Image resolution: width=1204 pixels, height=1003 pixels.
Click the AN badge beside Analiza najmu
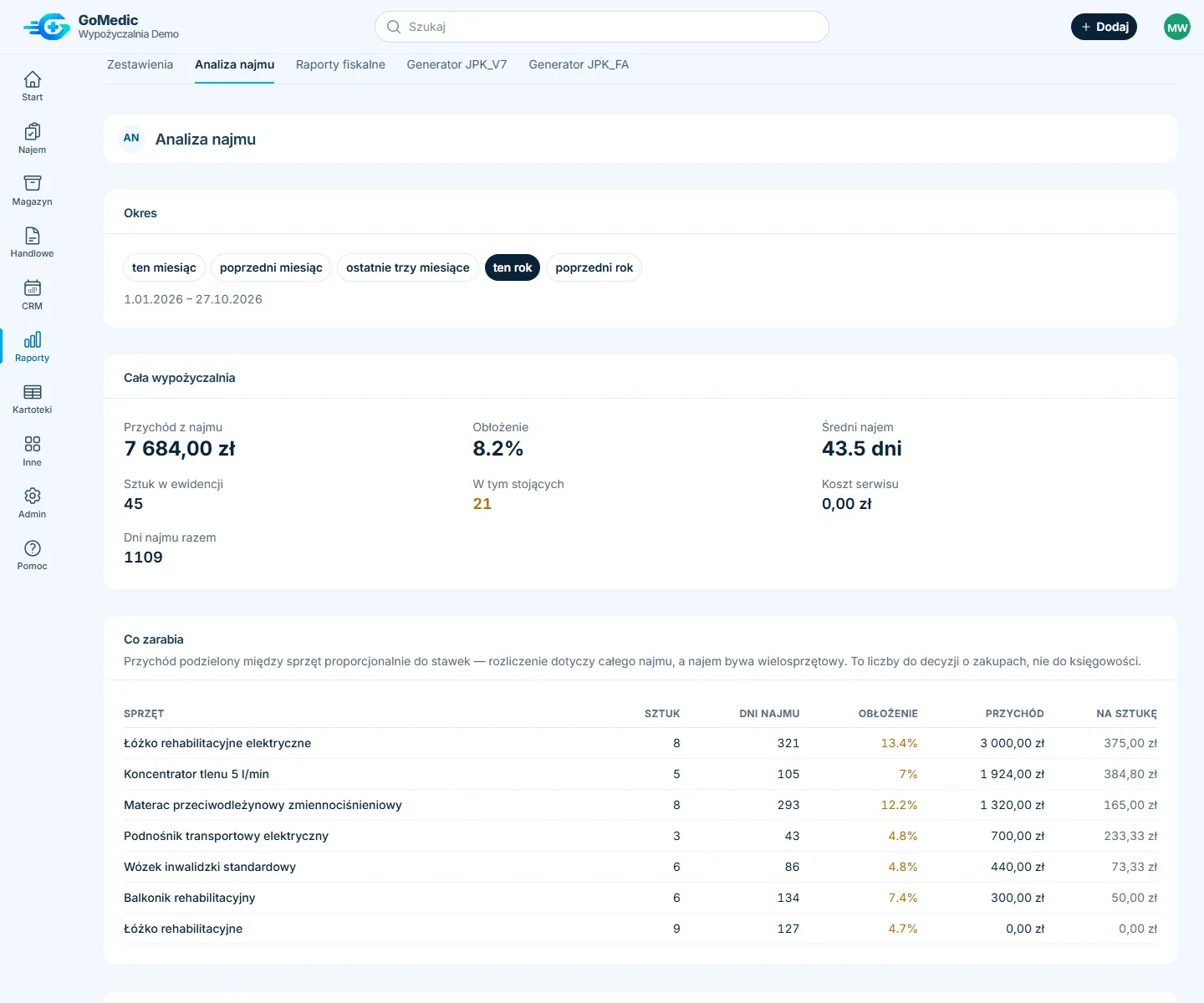coord(131,138)
